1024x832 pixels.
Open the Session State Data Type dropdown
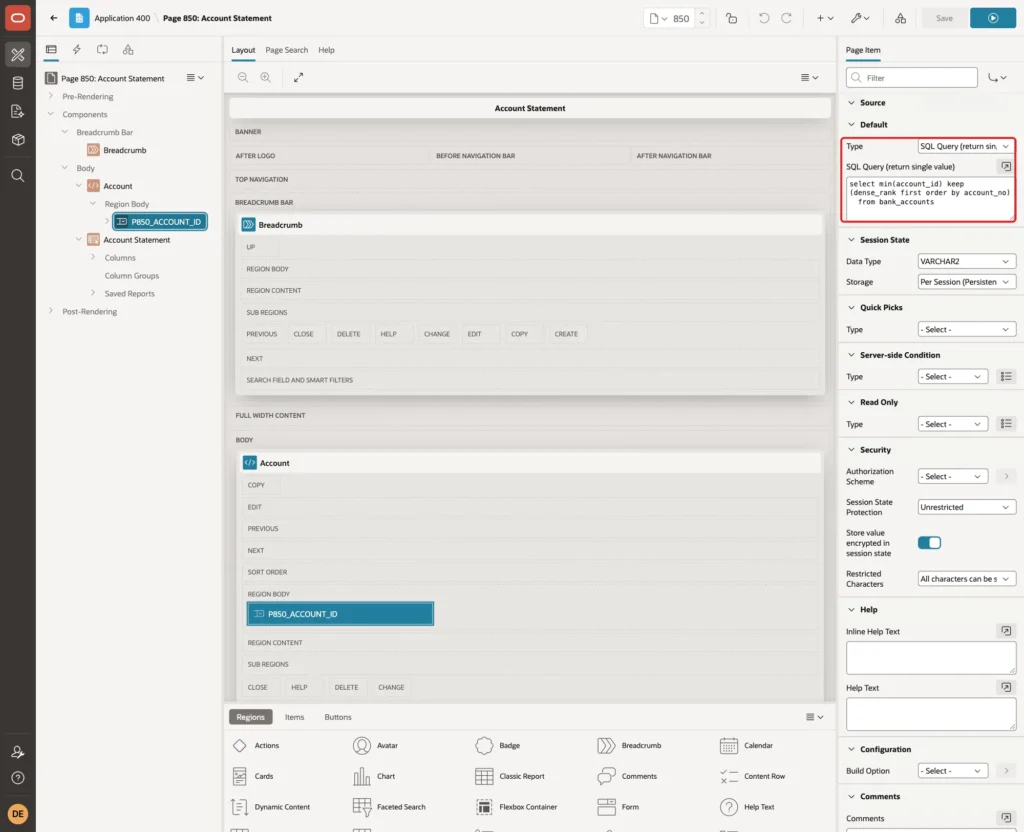tap(967, 261)
